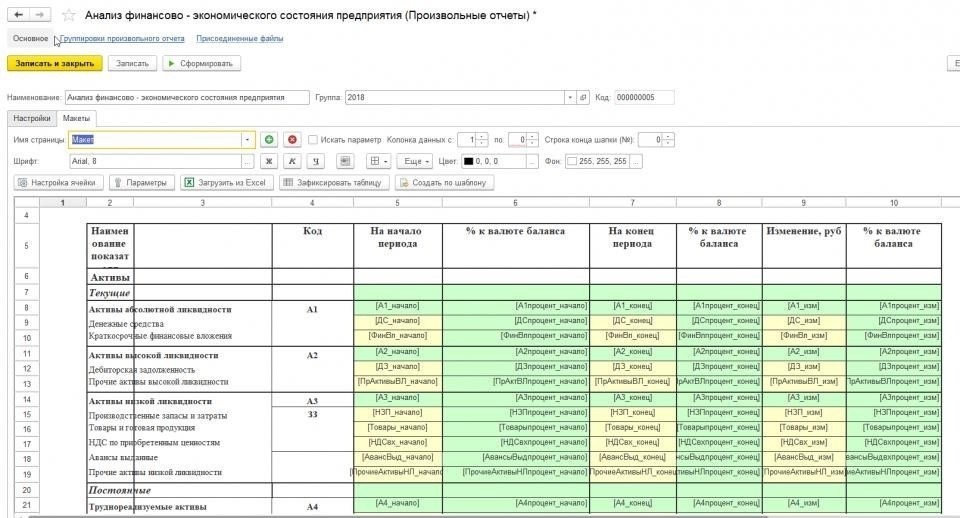Click the back navigation arrow
The height and width of the screenshot is (518, 960).
click(18, 16)
